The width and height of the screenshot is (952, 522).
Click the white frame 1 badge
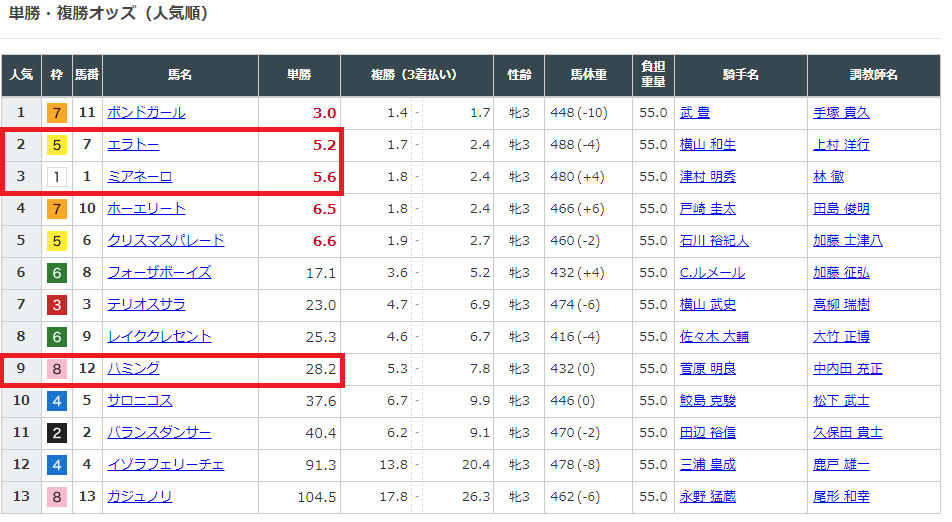click(x=58, y=177)
